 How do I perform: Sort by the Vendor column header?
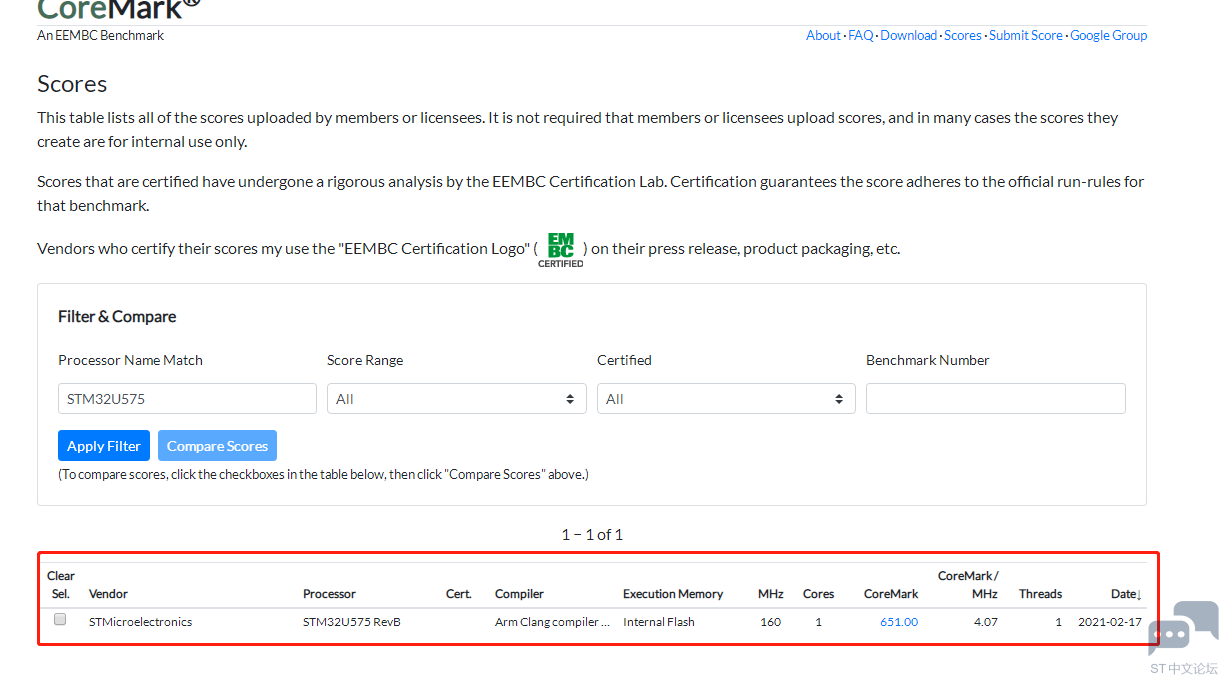[x=108, y=594]
